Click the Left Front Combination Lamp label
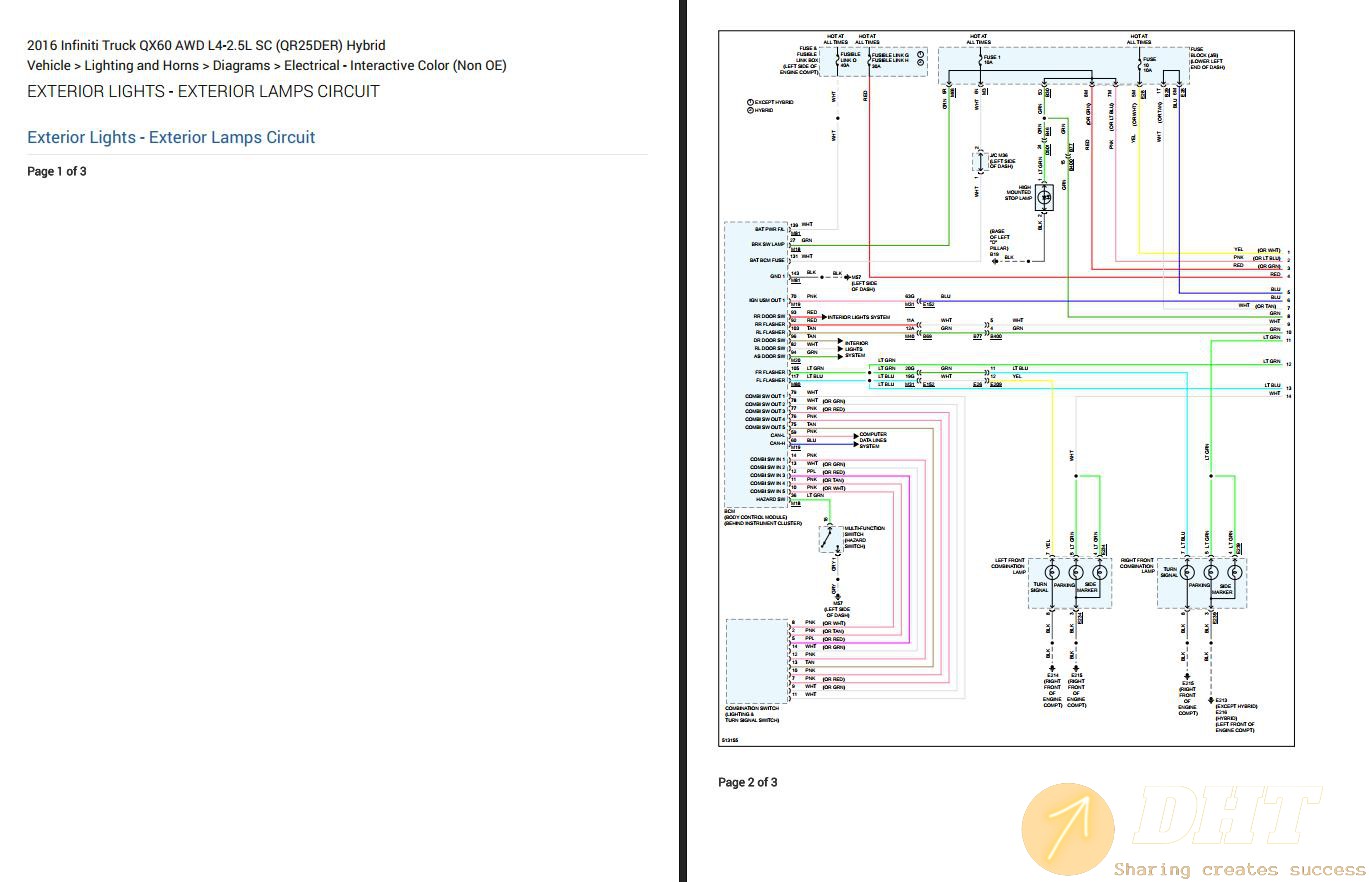This screenshot has height=882, width=1369. click(1009, 566)
